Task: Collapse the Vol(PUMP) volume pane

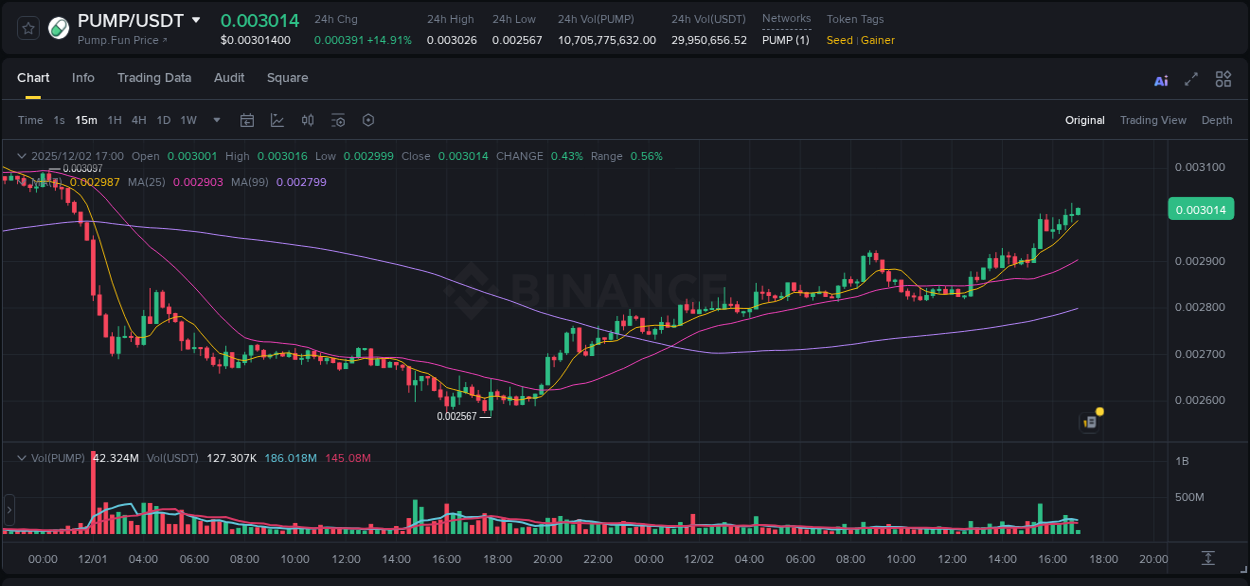Action: [20, 457]
